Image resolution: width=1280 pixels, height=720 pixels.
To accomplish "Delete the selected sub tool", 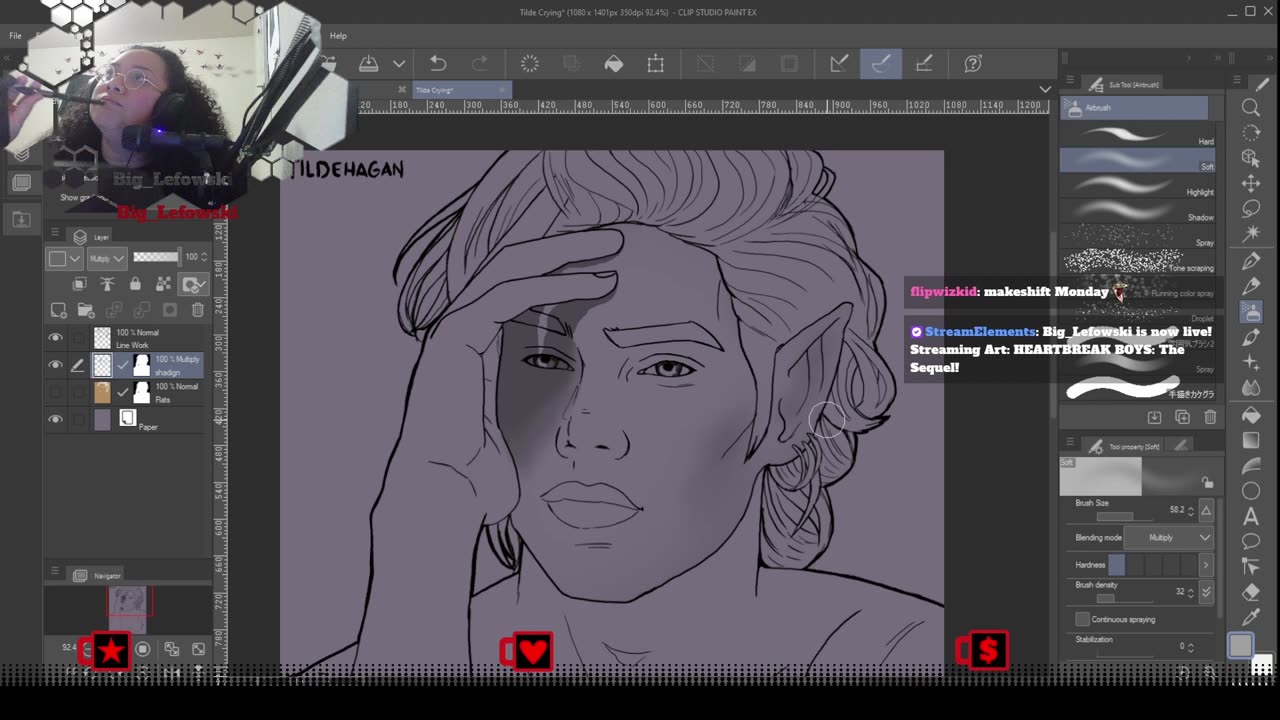I will (x=1210, y=417).
